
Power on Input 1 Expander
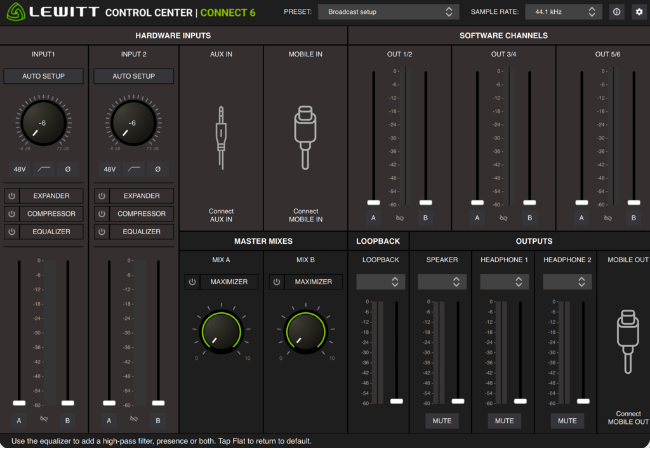tap(12, 196)
